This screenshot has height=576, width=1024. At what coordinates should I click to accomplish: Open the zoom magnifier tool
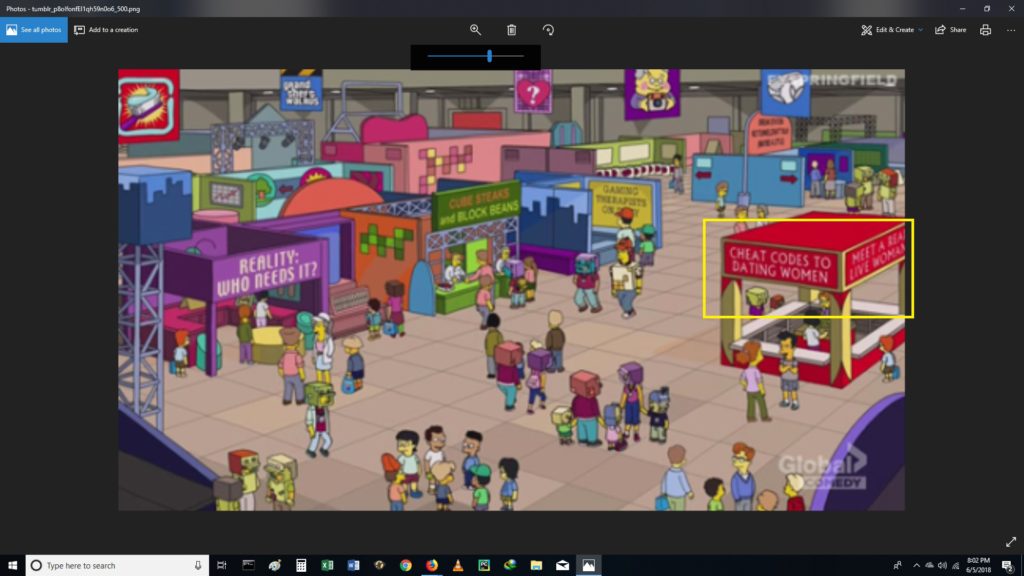coord(475,30)
